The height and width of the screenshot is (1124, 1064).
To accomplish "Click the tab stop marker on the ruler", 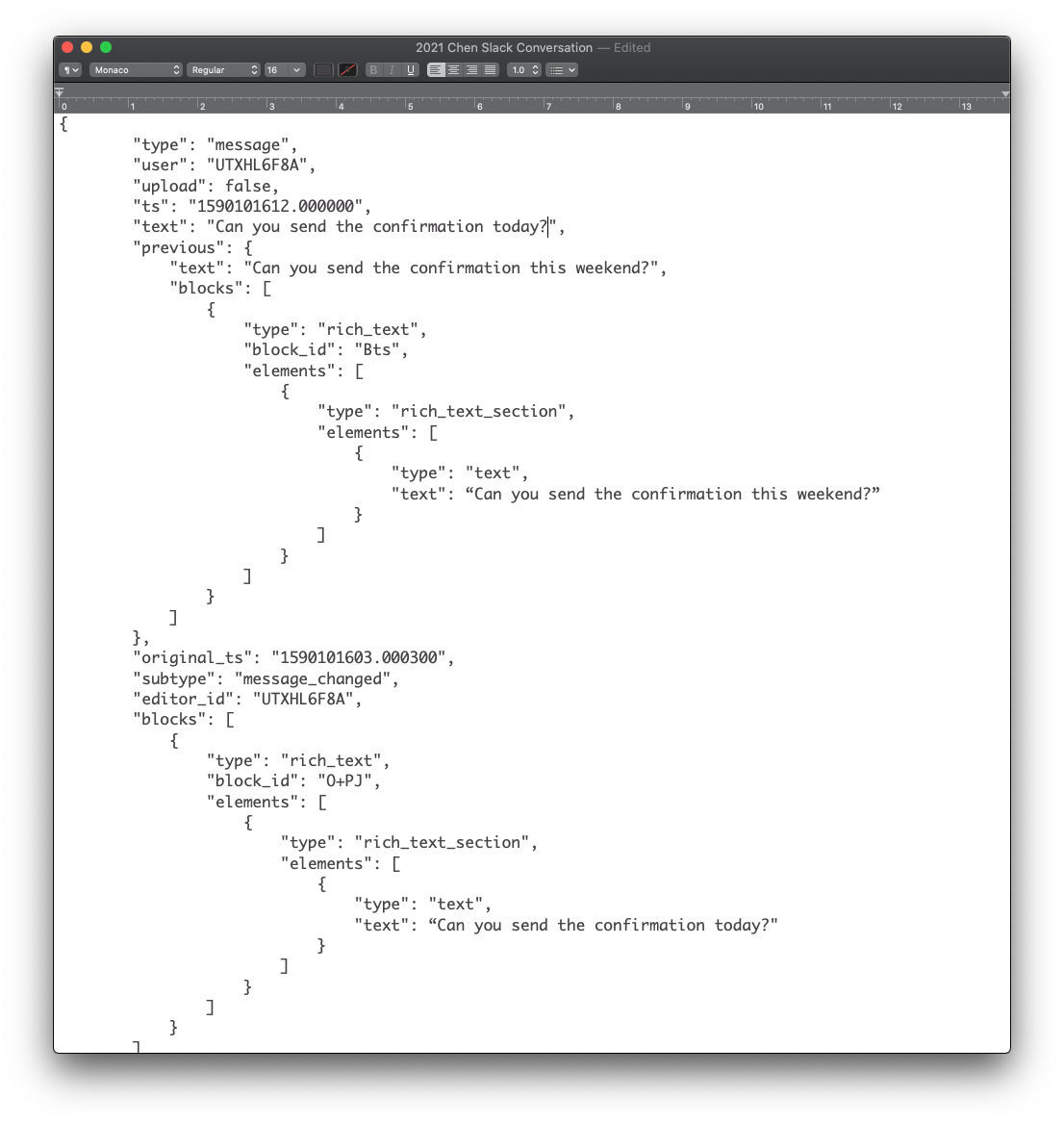I will click(x=60, y=91).
